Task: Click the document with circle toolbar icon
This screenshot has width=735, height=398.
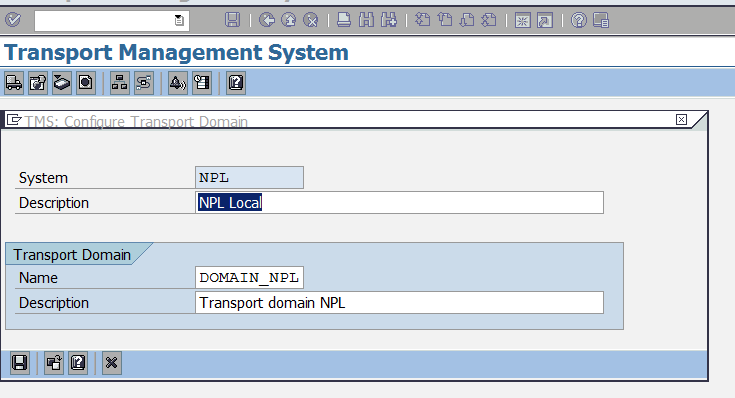Action: click(86, 83)
